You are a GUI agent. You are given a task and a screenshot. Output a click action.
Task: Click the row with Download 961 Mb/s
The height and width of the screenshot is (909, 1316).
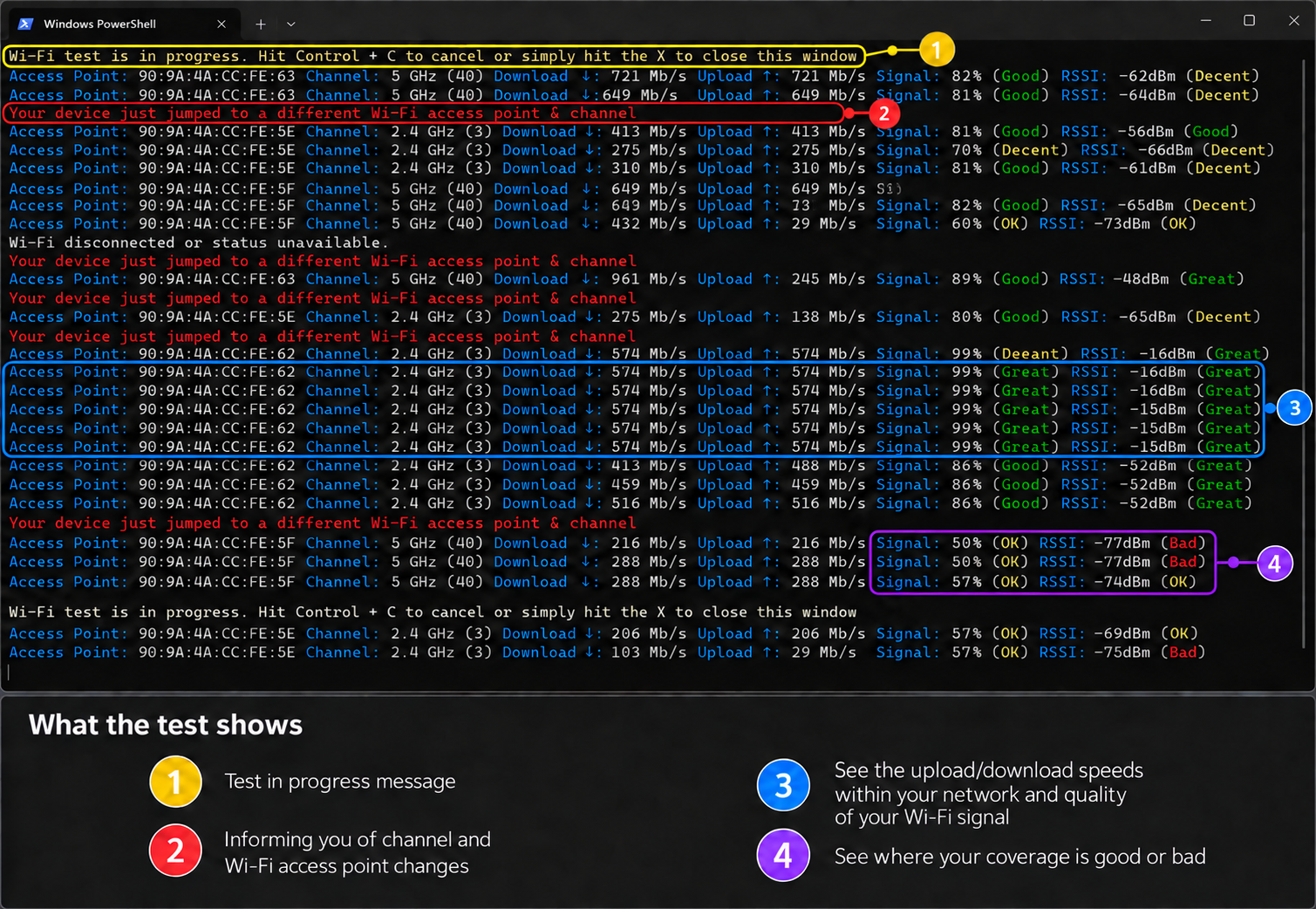tap(626, 279)
